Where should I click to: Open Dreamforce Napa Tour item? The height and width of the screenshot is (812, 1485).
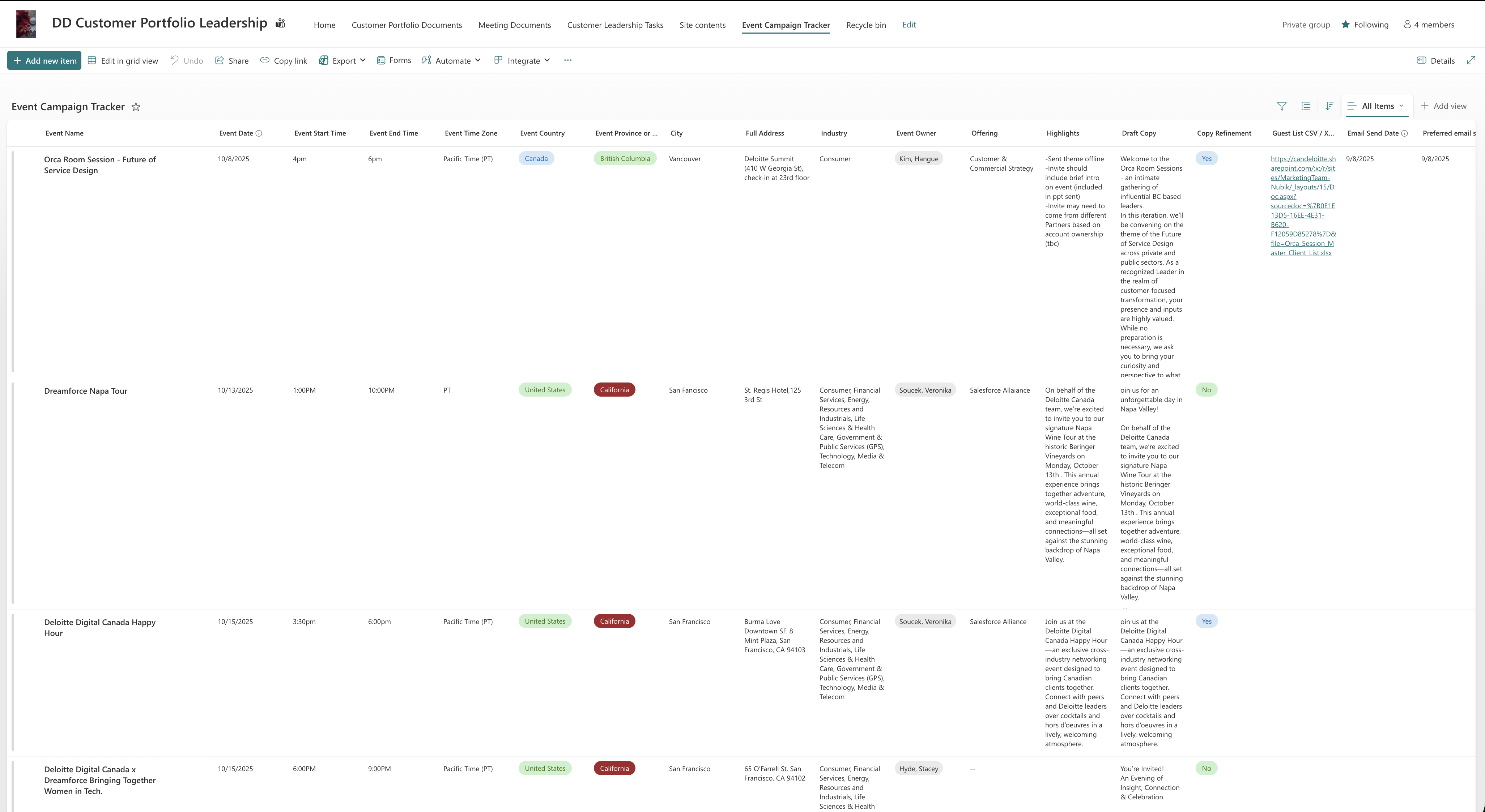86,391
